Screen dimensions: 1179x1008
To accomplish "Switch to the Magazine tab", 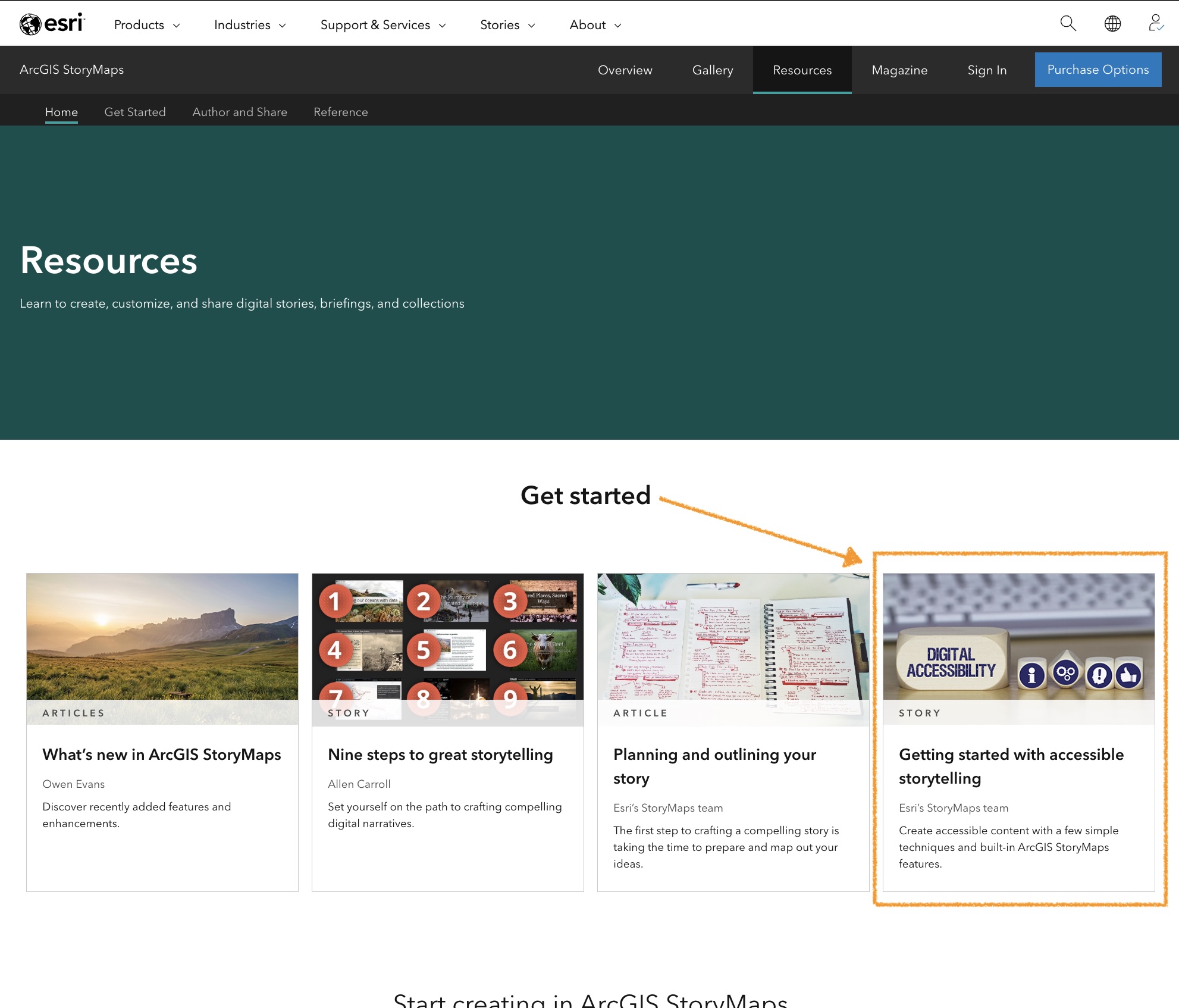I will [899, 70].
